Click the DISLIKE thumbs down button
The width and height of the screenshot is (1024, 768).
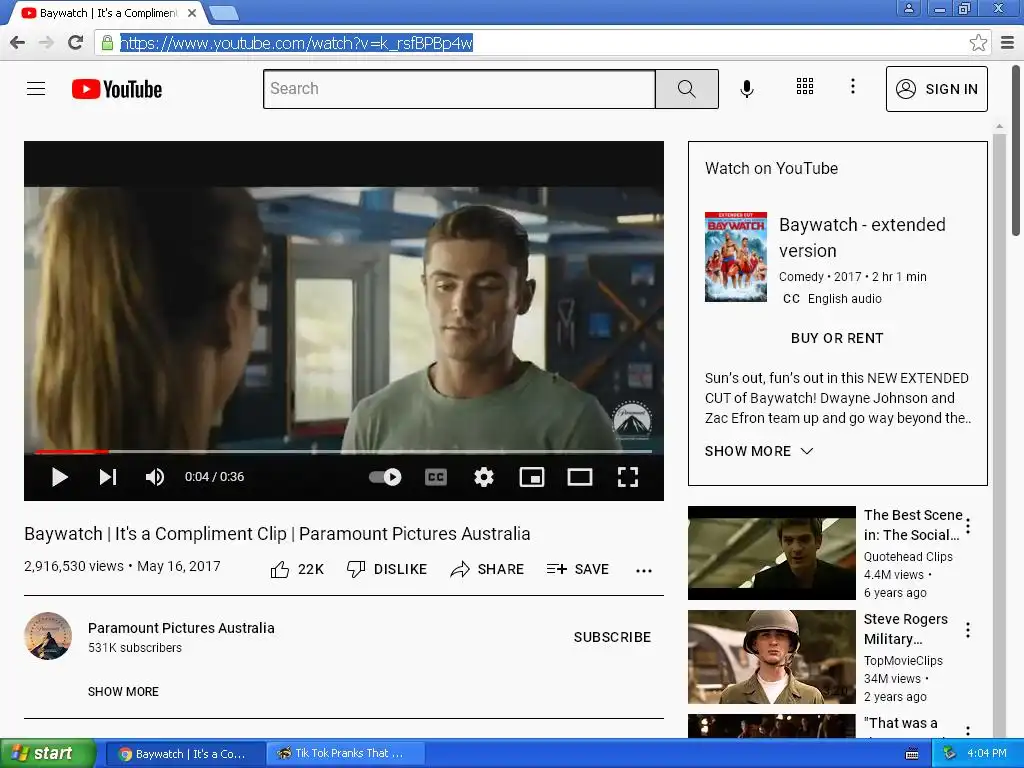point(387,569)
